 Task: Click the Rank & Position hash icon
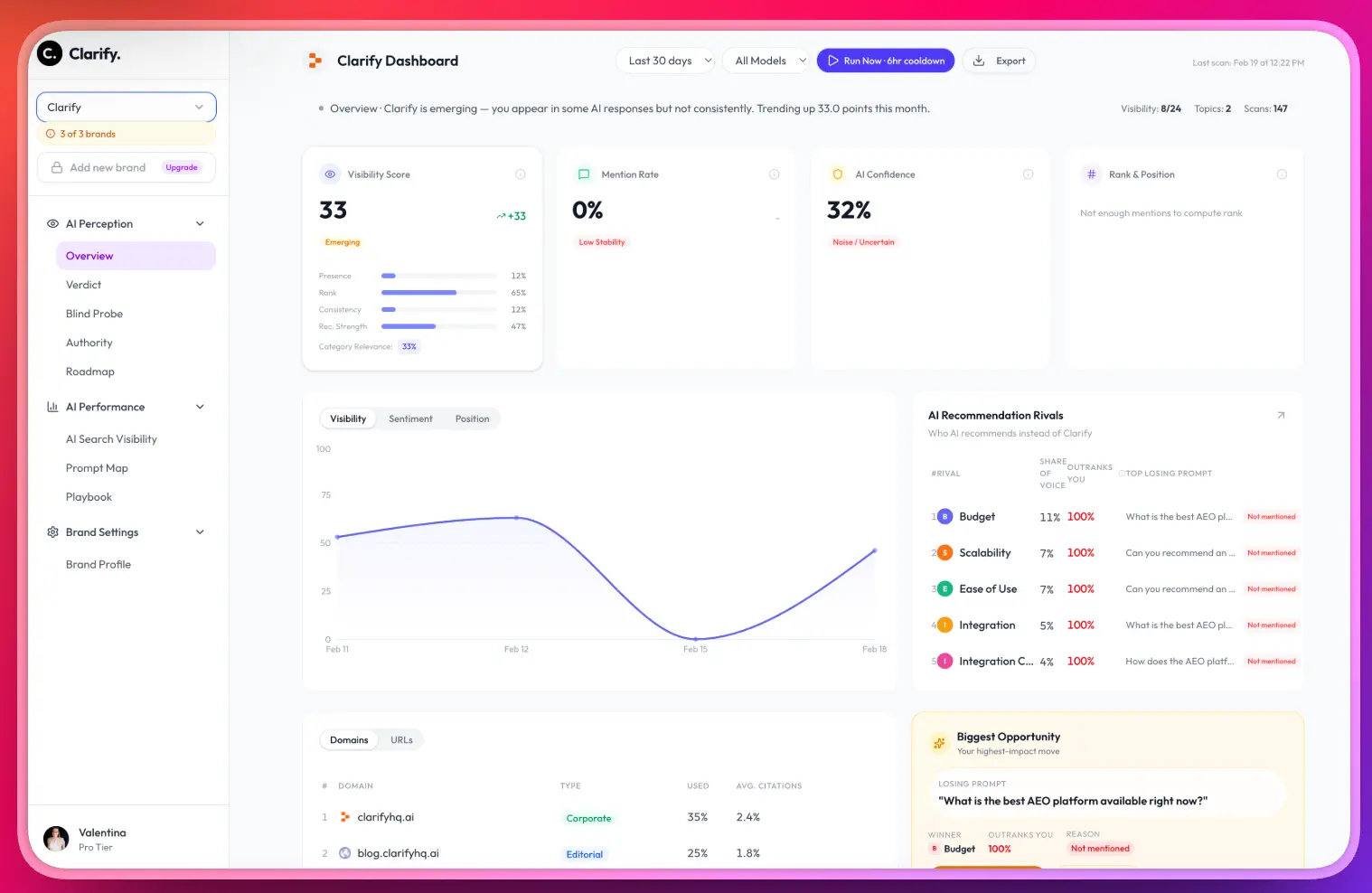click(1092, 174)
